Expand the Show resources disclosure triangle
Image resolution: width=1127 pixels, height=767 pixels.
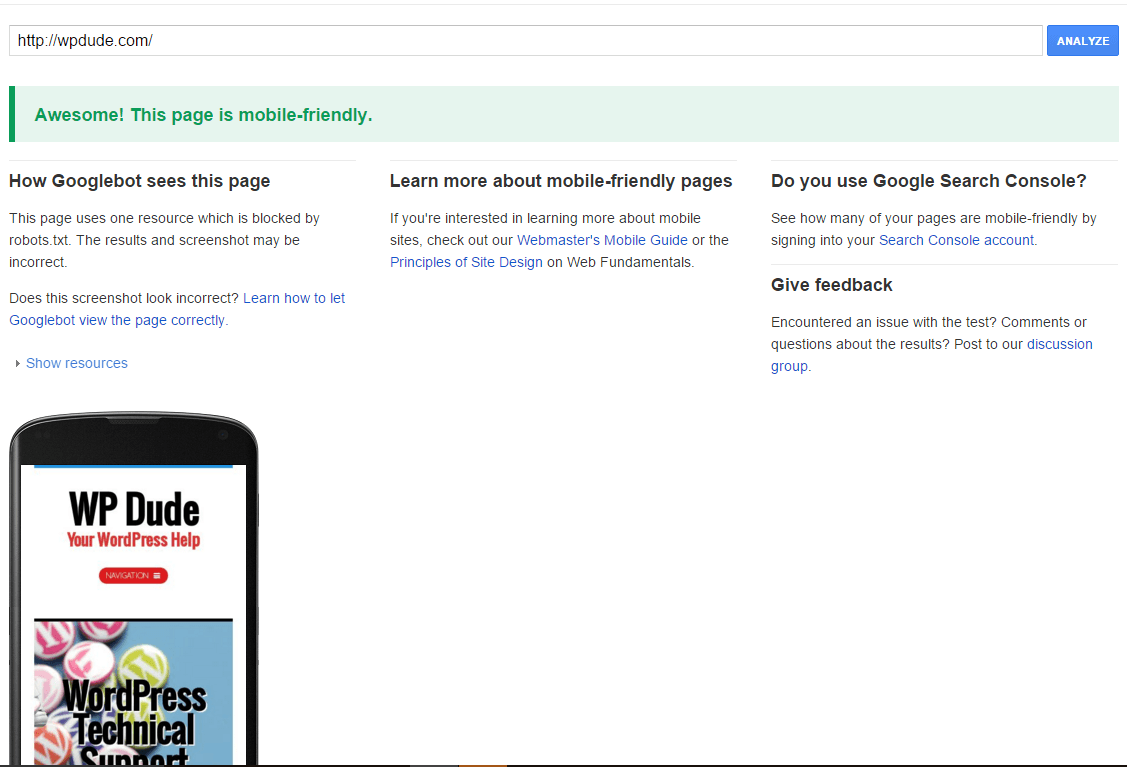(17, 364)
